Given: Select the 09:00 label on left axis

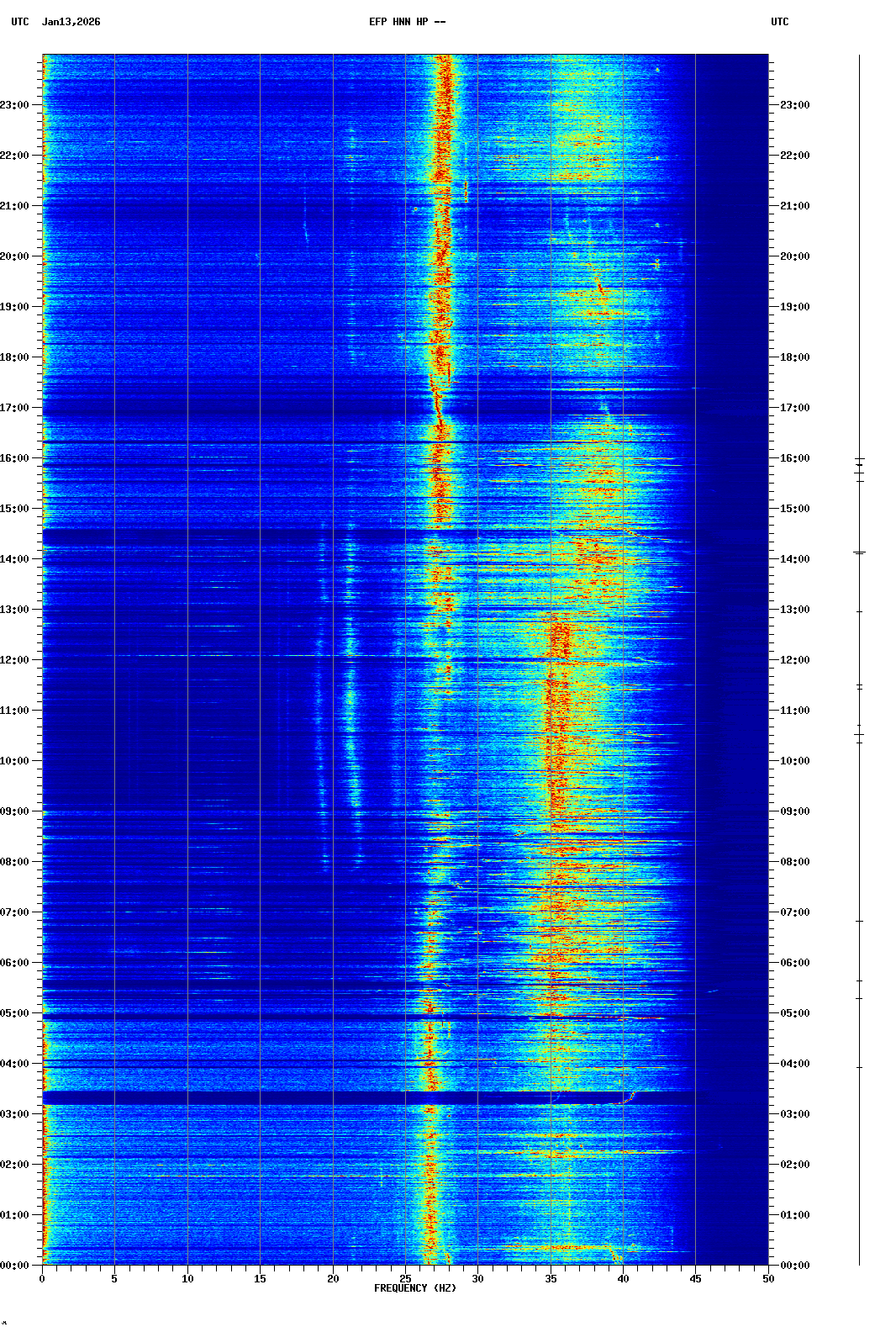Looking at the screenshot, I should [15, 811].
